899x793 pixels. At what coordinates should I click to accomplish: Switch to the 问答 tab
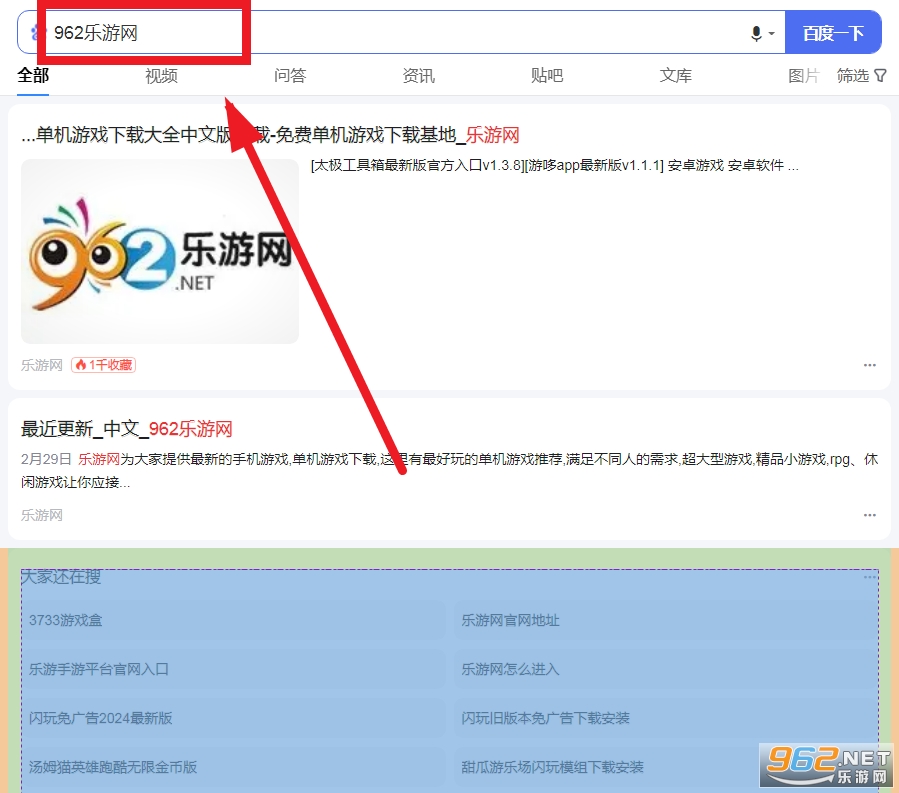coord(290,76)
